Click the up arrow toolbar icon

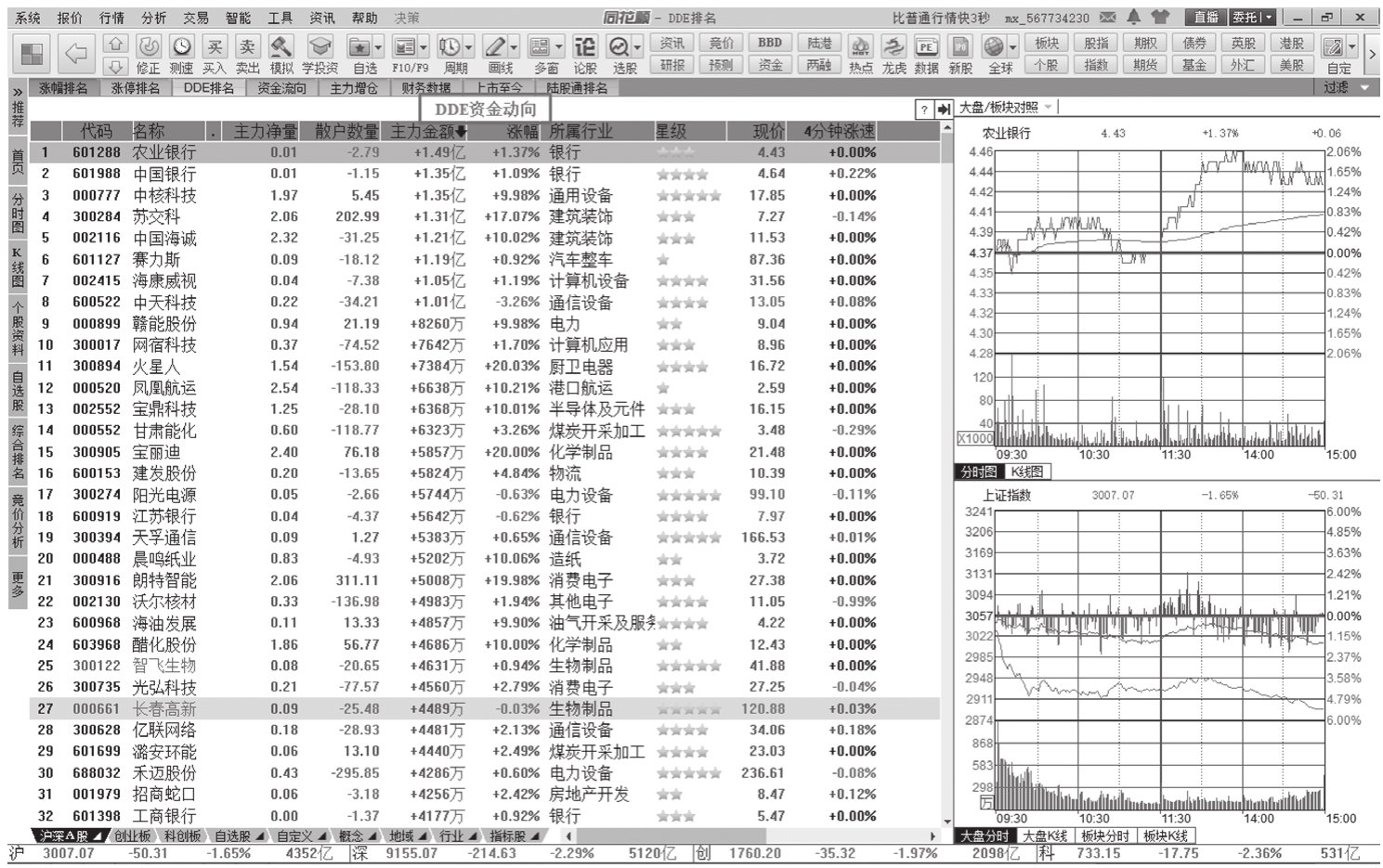(115, 44)
